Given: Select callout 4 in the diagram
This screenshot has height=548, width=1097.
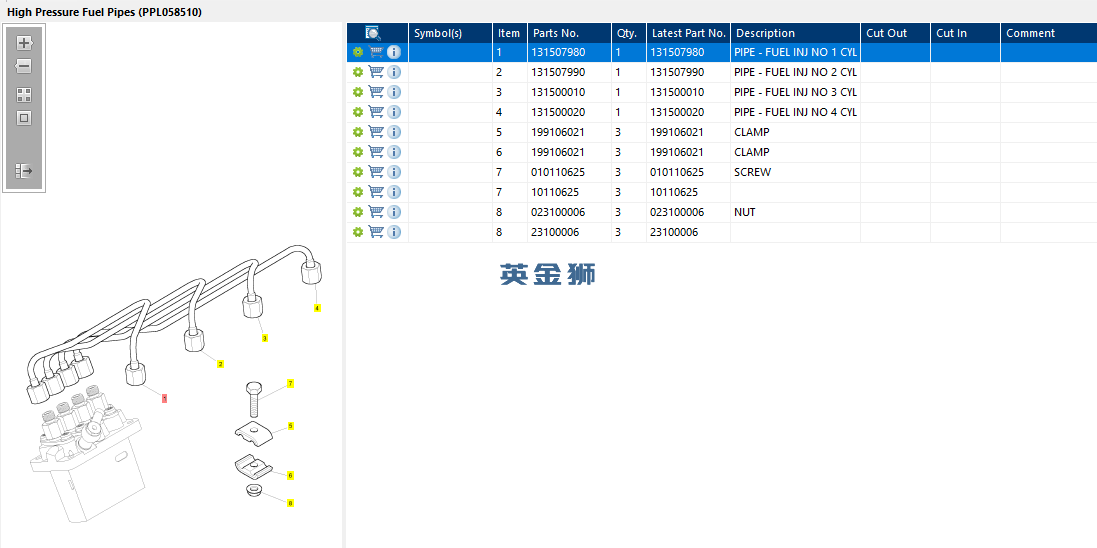Looking at the screenshot, I should [x=317, y=308].
